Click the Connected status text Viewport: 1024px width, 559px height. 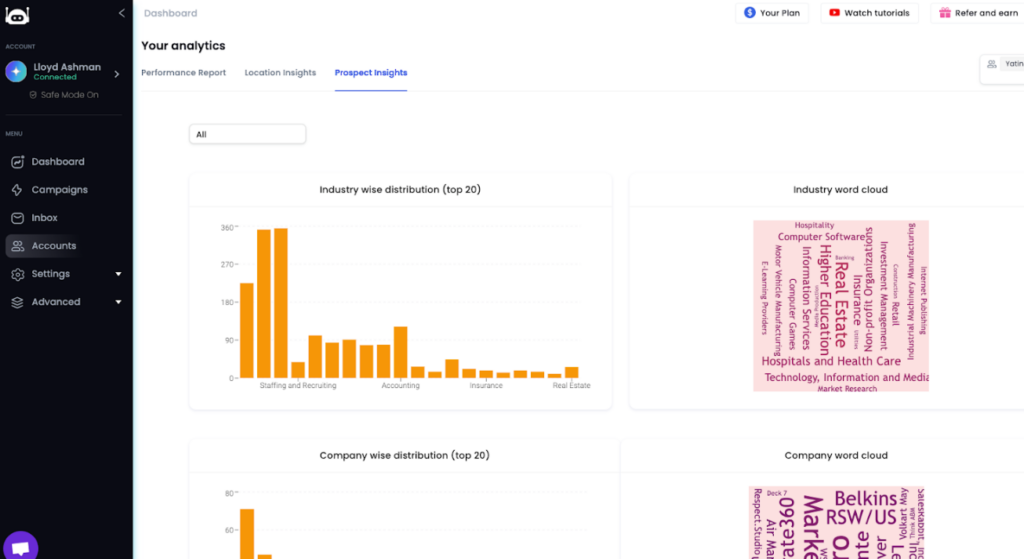tap(55, 77)
